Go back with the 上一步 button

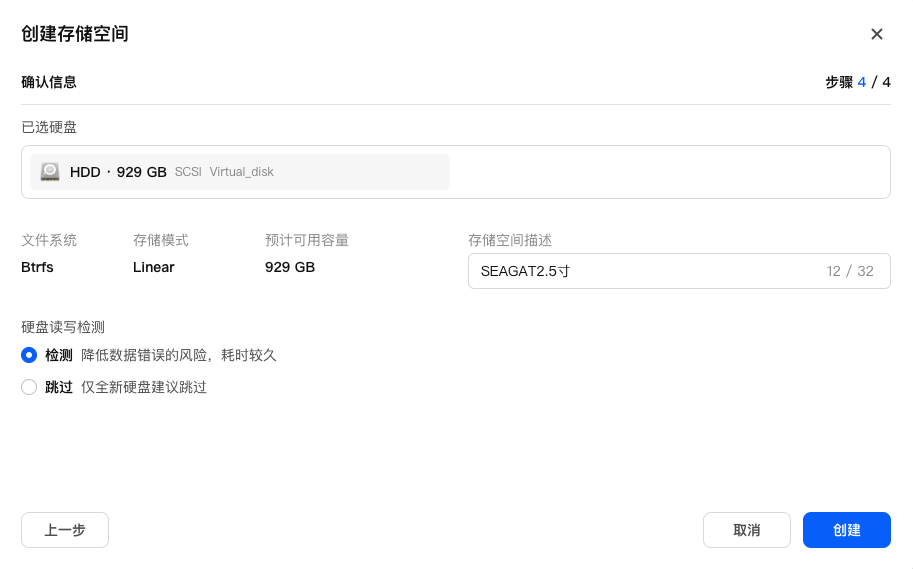click(65, 530)
